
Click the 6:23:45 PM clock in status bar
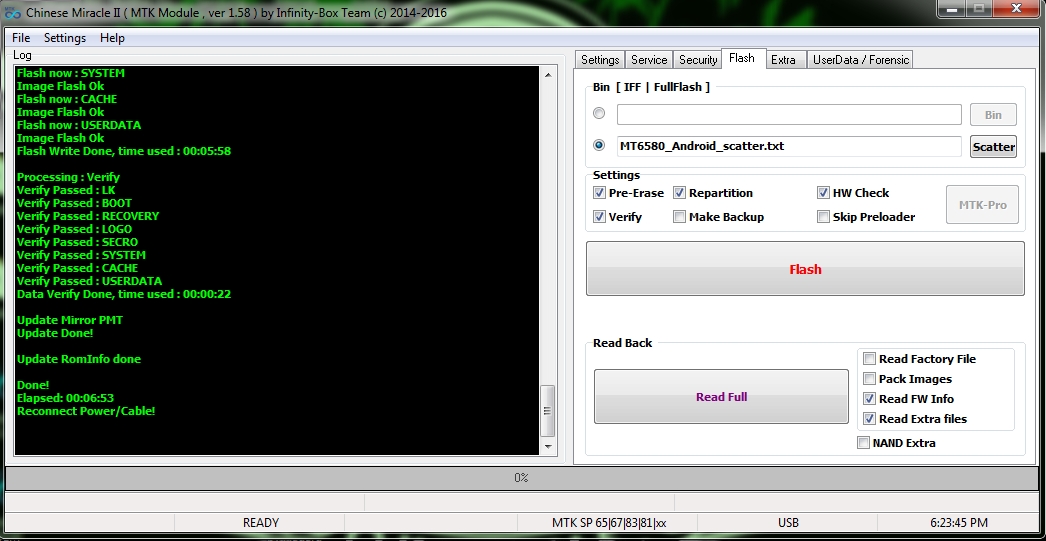[x=959, y=523]
